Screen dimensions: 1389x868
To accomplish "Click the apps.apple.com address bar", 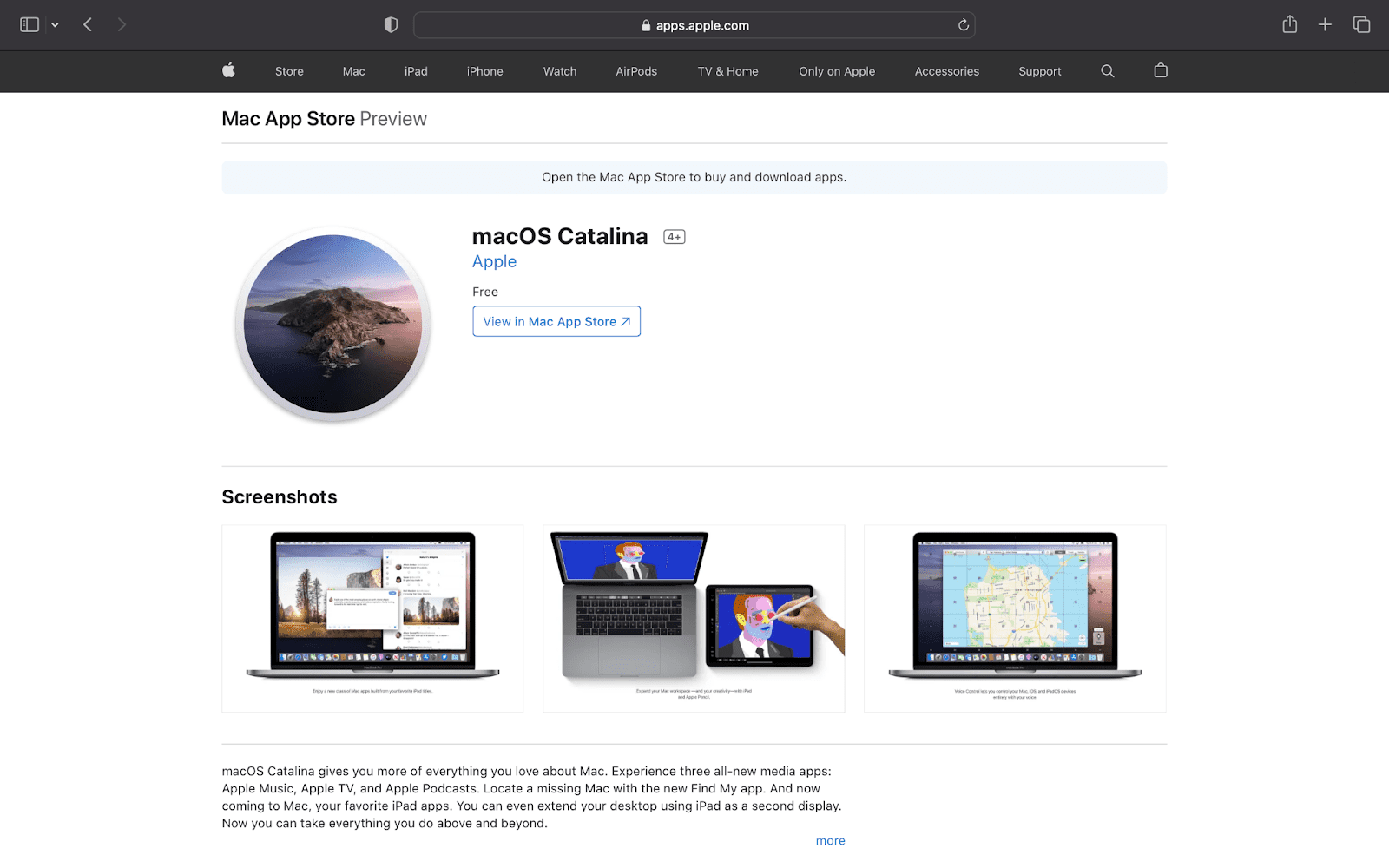I will tap(694, 25).
